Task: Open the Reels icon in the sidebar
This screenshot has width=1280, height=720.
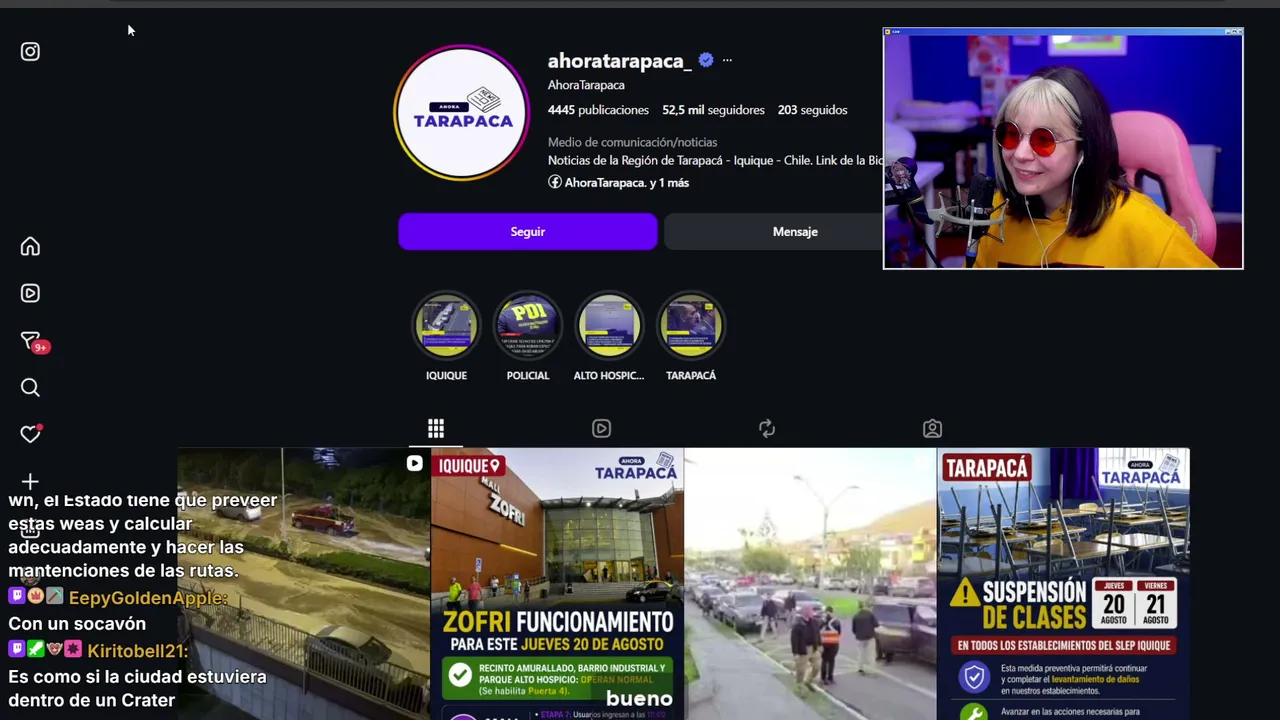Action: click(x=30, y=293)
